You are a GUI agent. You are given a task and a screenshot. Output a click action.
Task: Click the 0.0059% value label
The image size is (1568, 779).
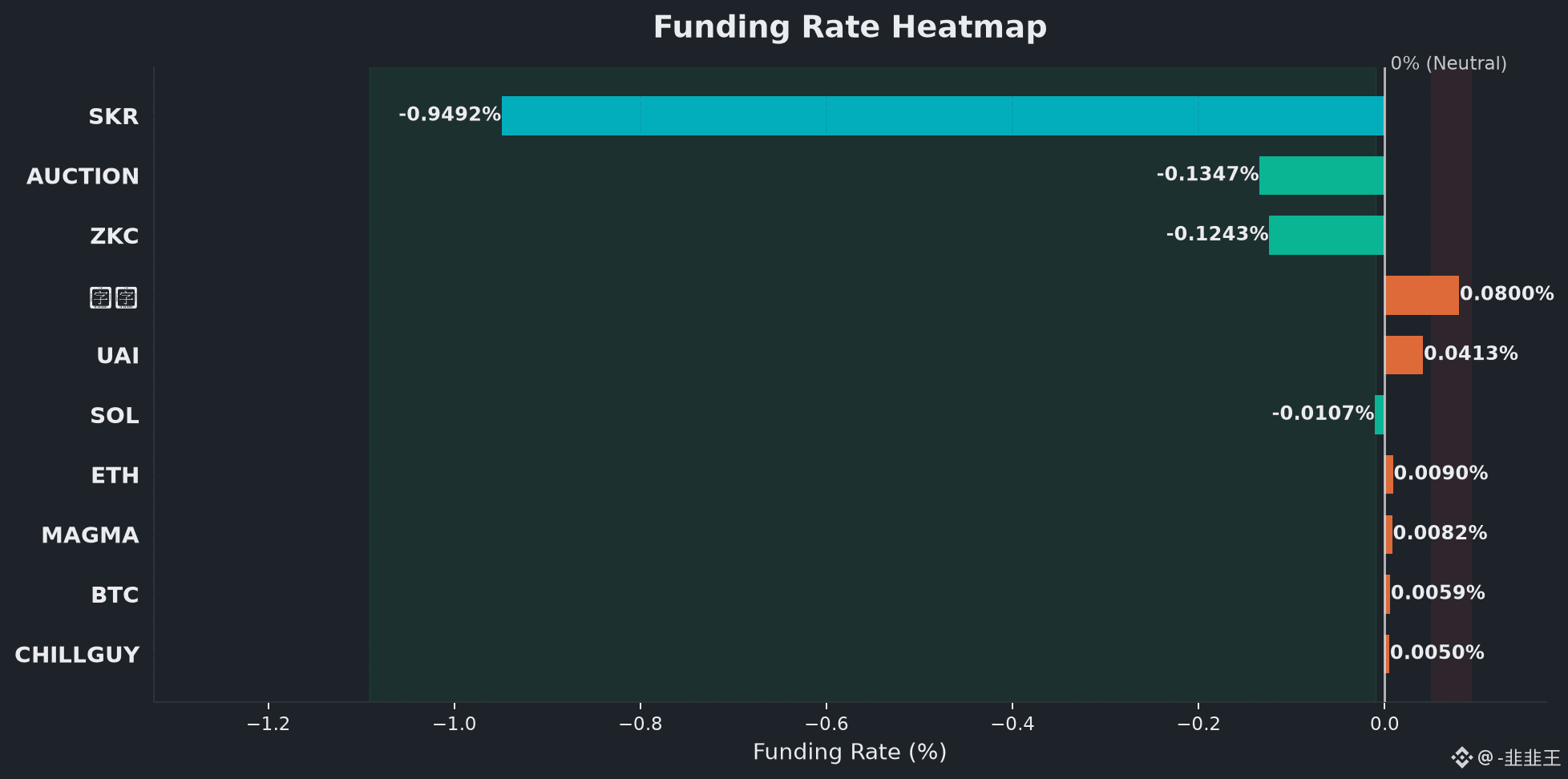(1438, 593)
